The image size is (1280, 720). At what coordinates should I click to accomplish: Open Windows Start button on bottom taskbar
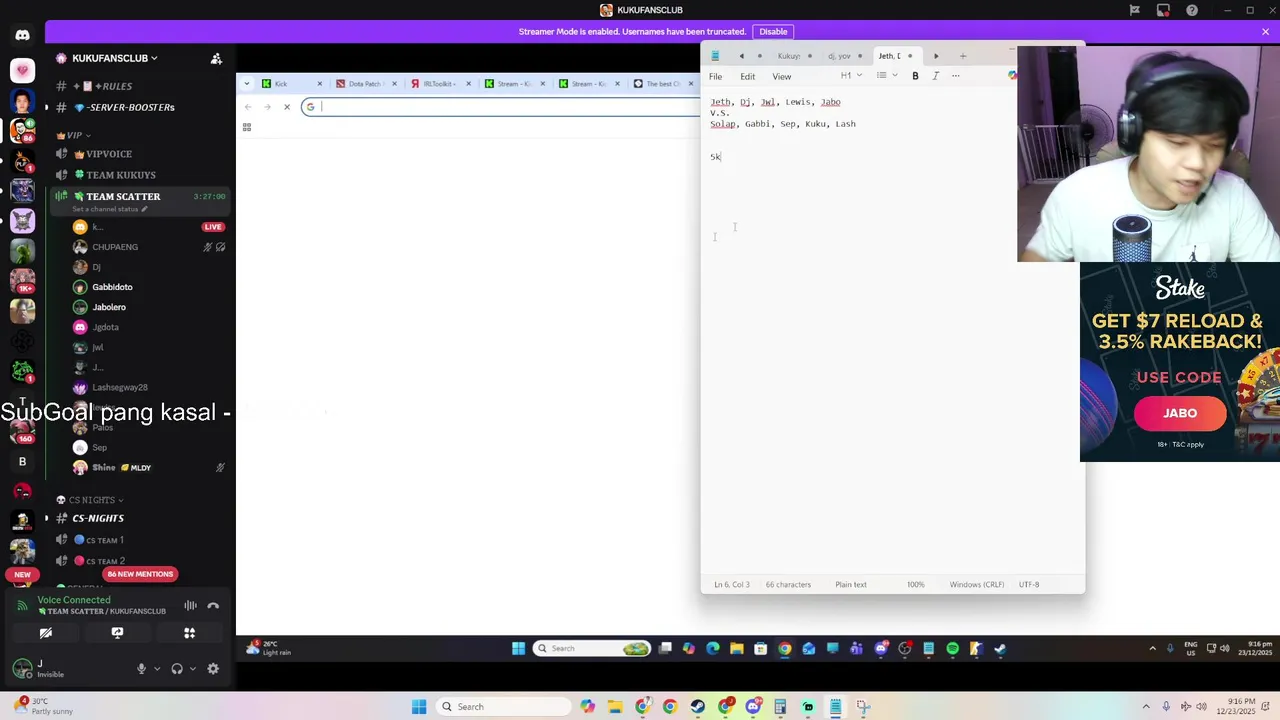coord(419,707)
